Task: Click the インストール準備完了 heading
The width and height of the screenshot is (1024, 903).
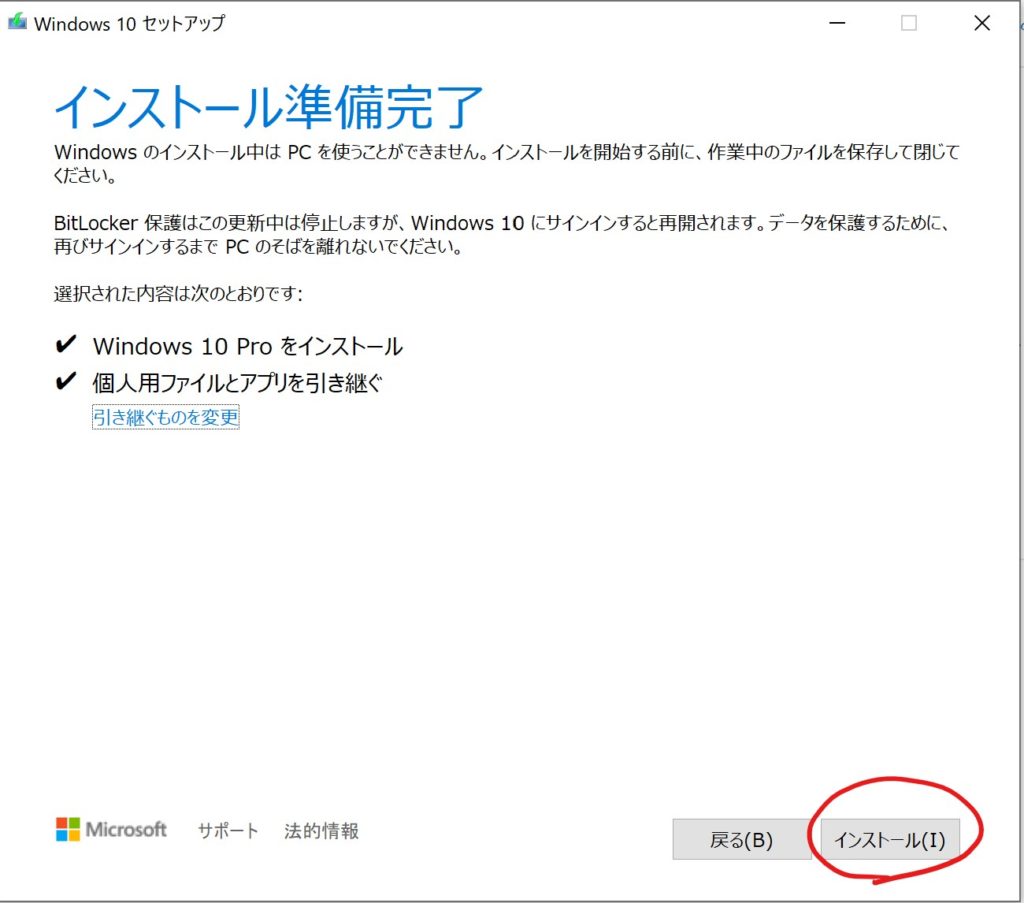Action: [x=268, y=107]
